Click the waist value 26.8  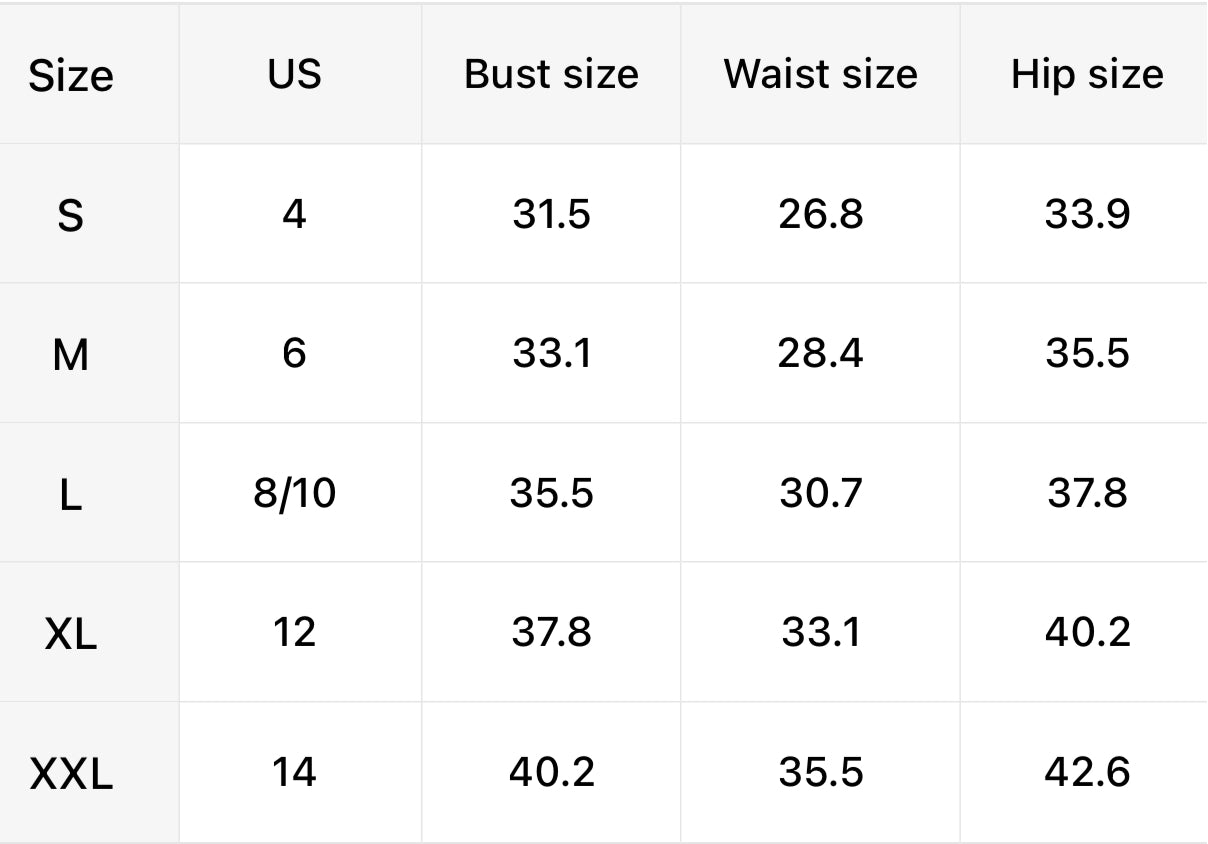pos(820,214)
